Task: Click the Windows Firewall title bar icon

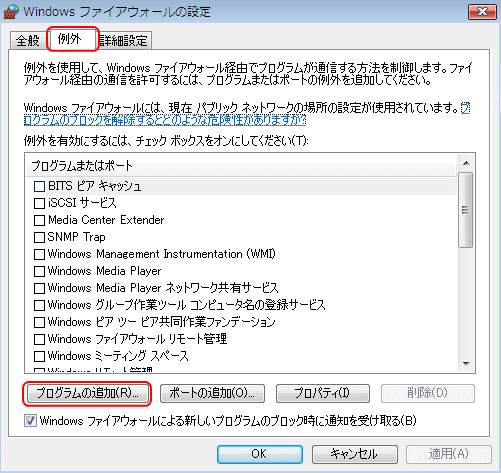Action: (x=11, y=11)
